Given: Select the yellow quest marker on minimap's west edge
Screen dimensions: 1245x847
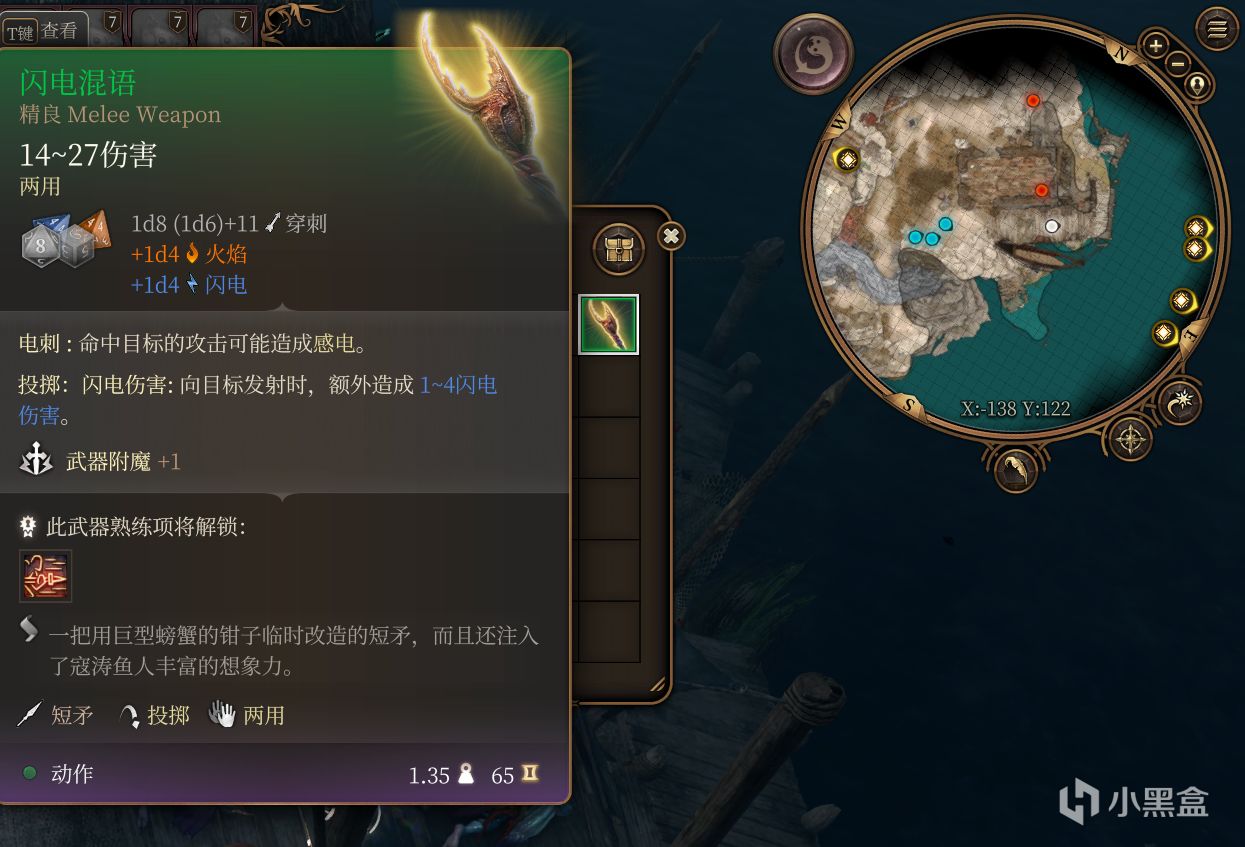Looking at the screenshot, I should click(848, 159).
